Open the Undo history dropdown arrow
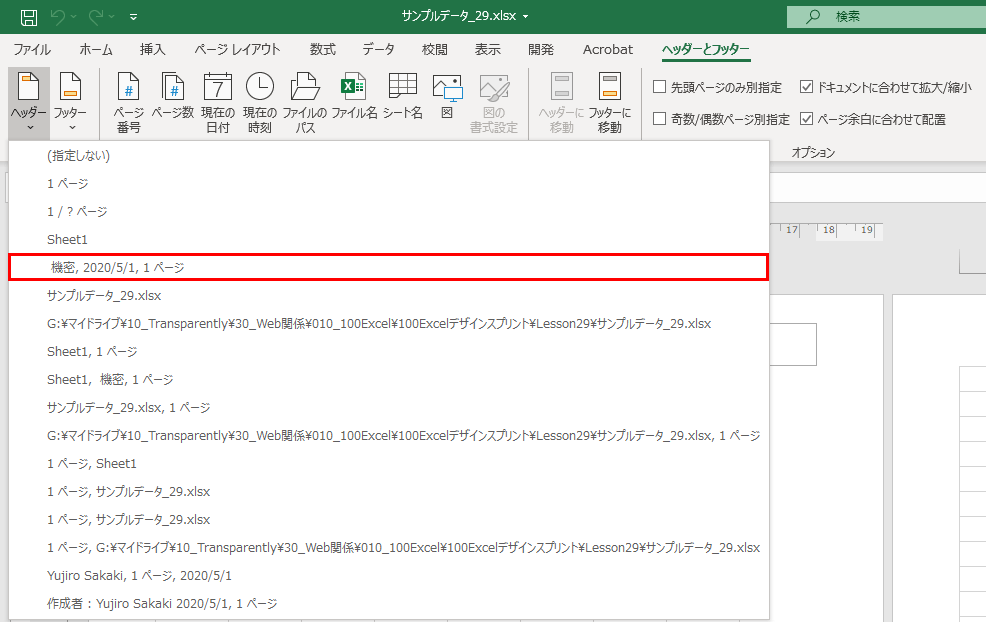Image resolution: width=986 pixels, height=622 pixels. (74, 17)
